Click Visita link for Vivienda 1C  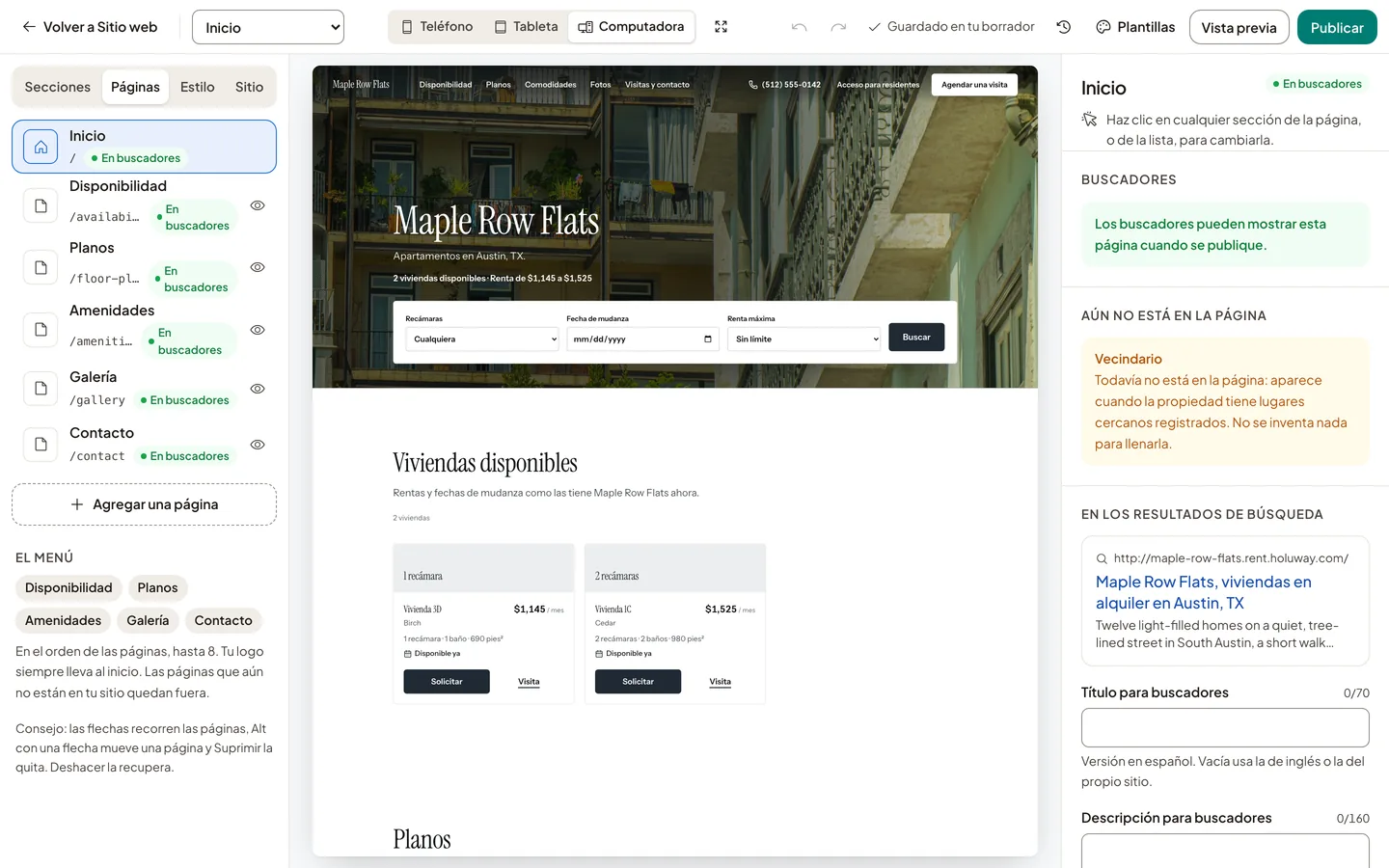721,682
